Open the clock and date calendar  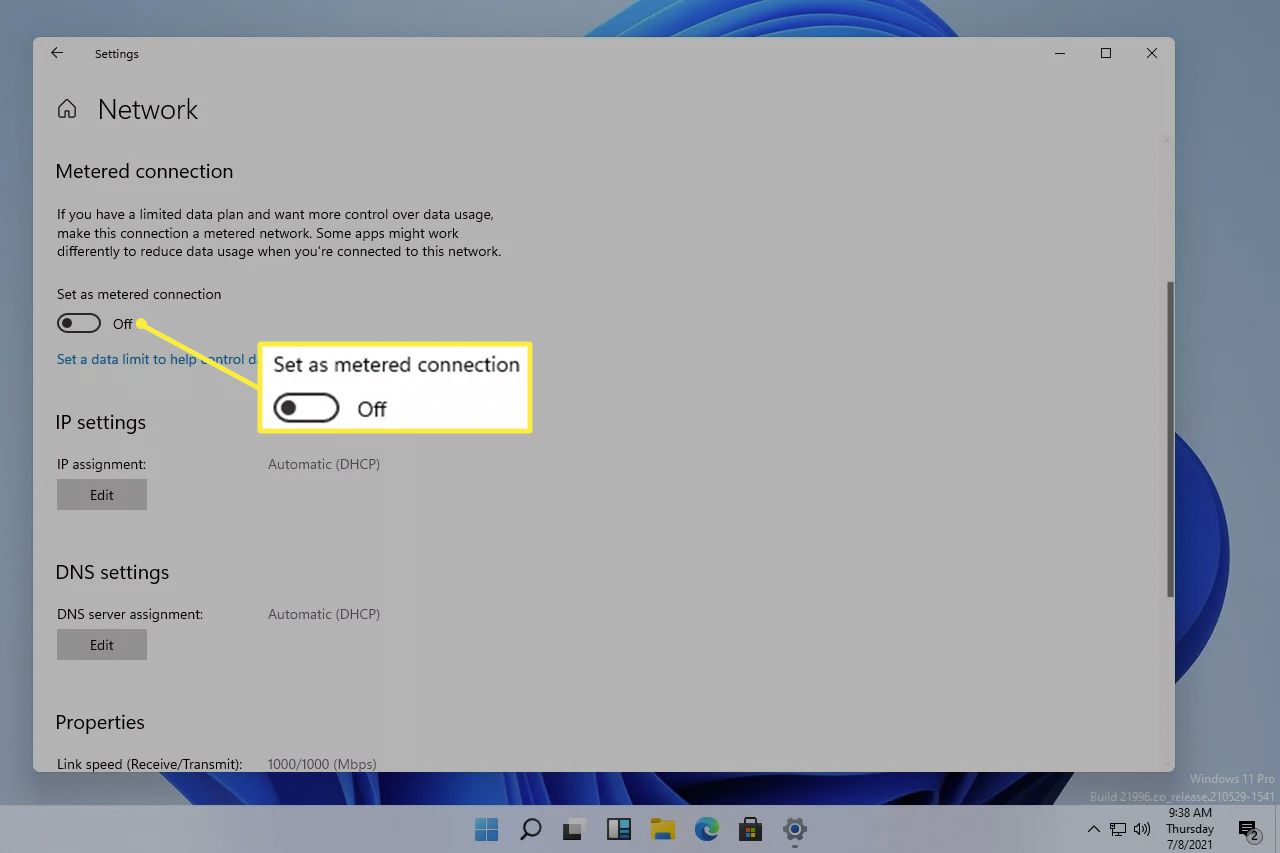click(x=1190, y=829)
